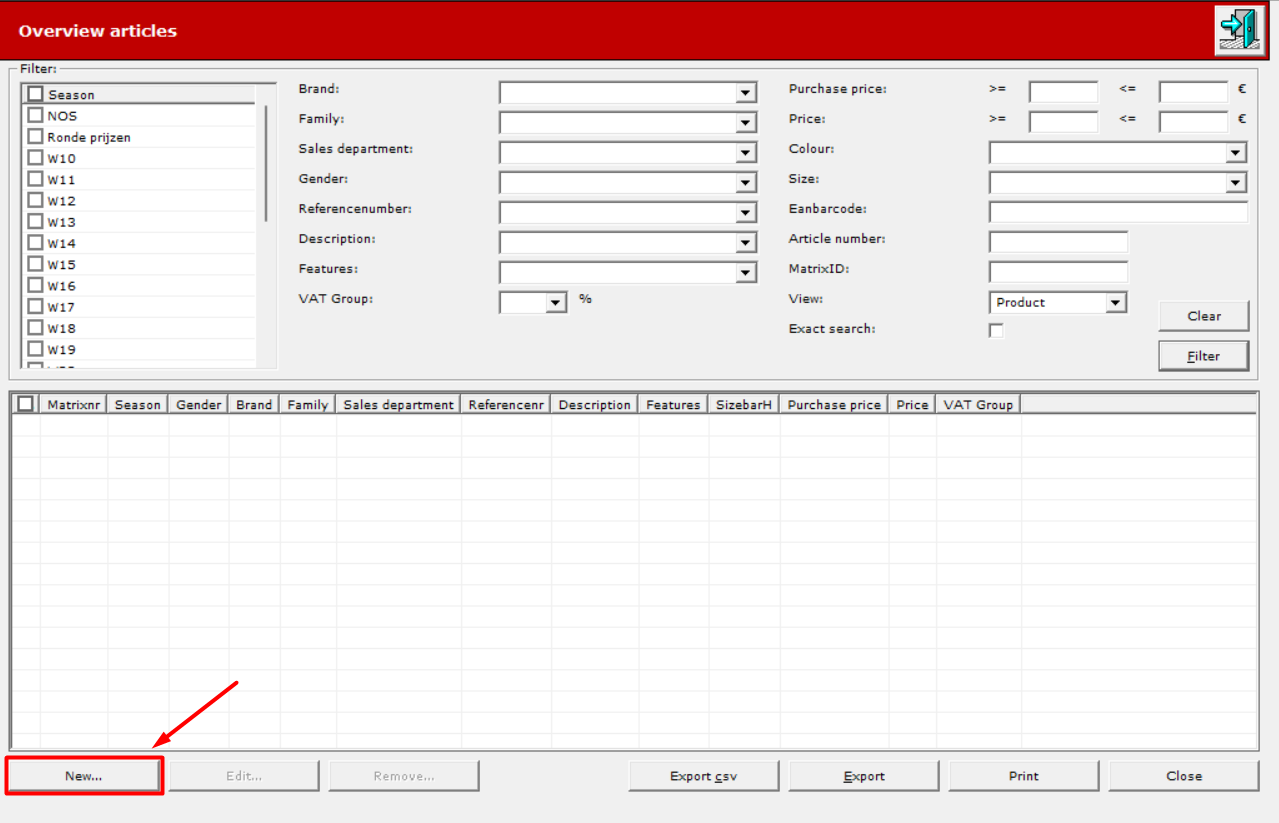
Task: Click the Brand column header
Action: pyautogui.click(x=254, y=404)
